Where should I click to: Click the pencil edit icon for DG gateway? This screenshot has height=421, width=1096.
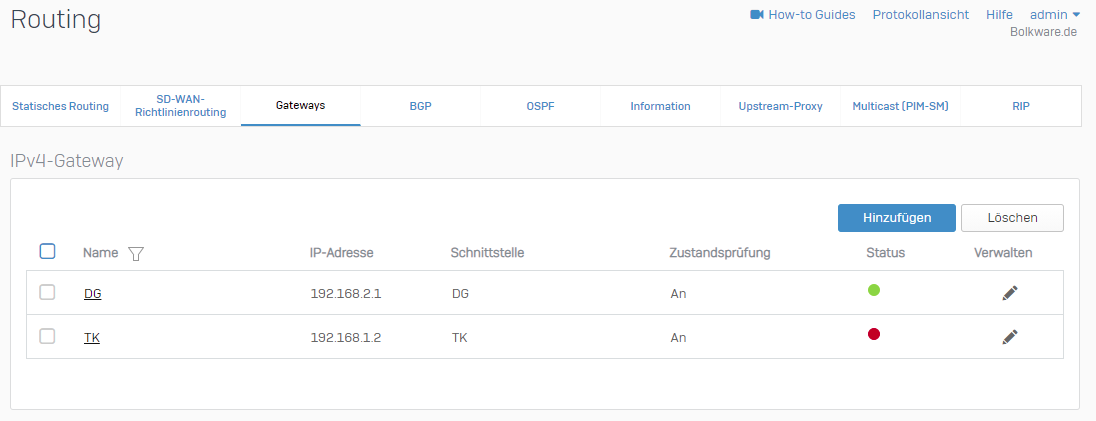pos(1010,293)
